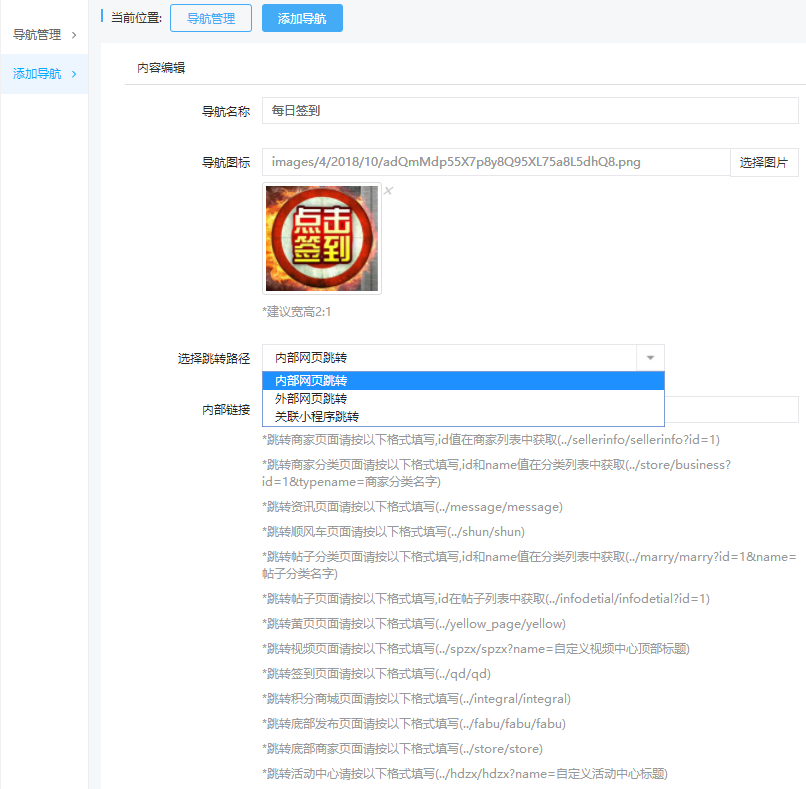Viewport: 806px width, 789px height.
Task: Click the 当前位置: label
Action: pos(136,18)
